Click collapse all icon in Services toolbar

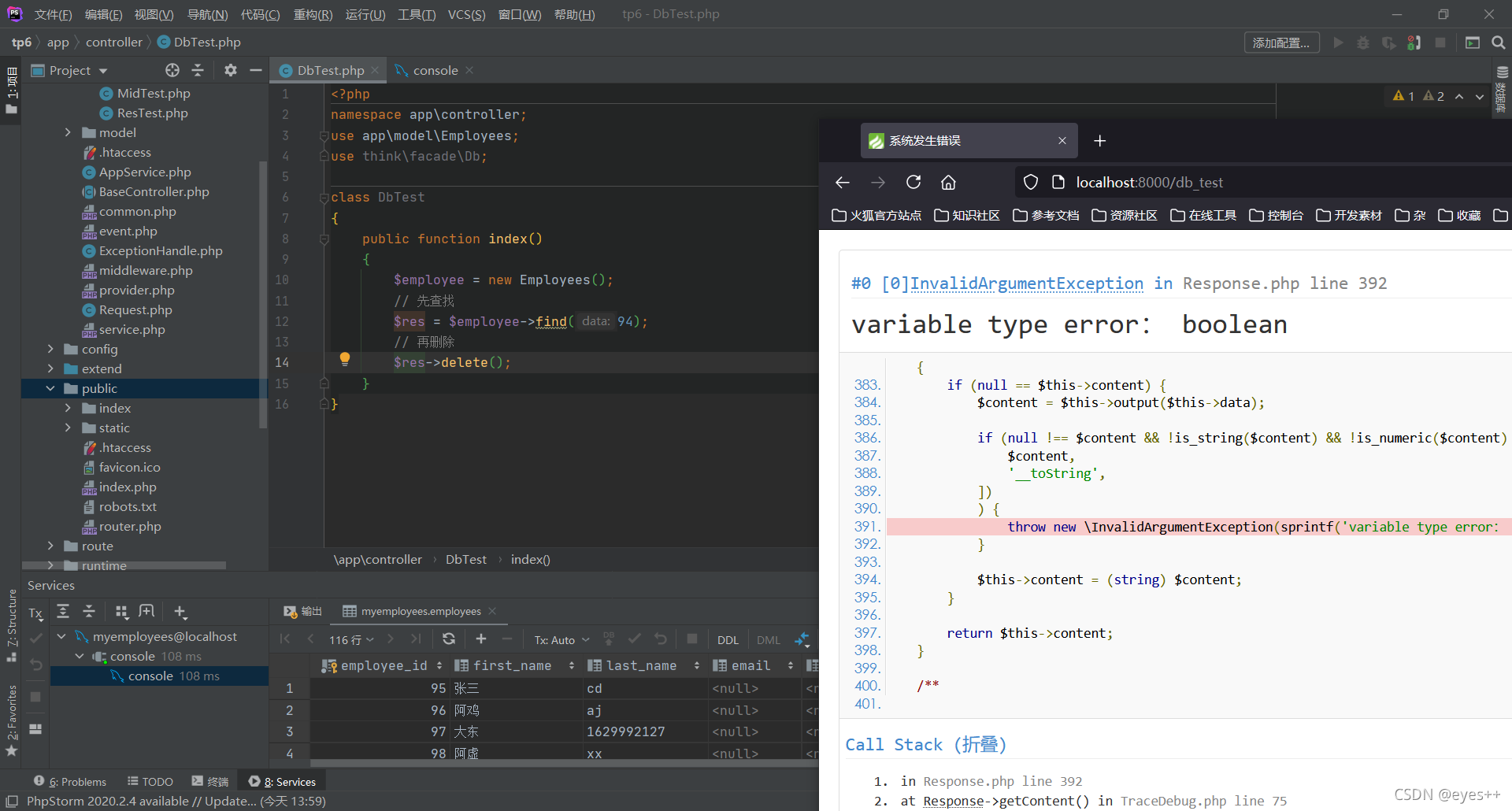click(x=89, y=612)
